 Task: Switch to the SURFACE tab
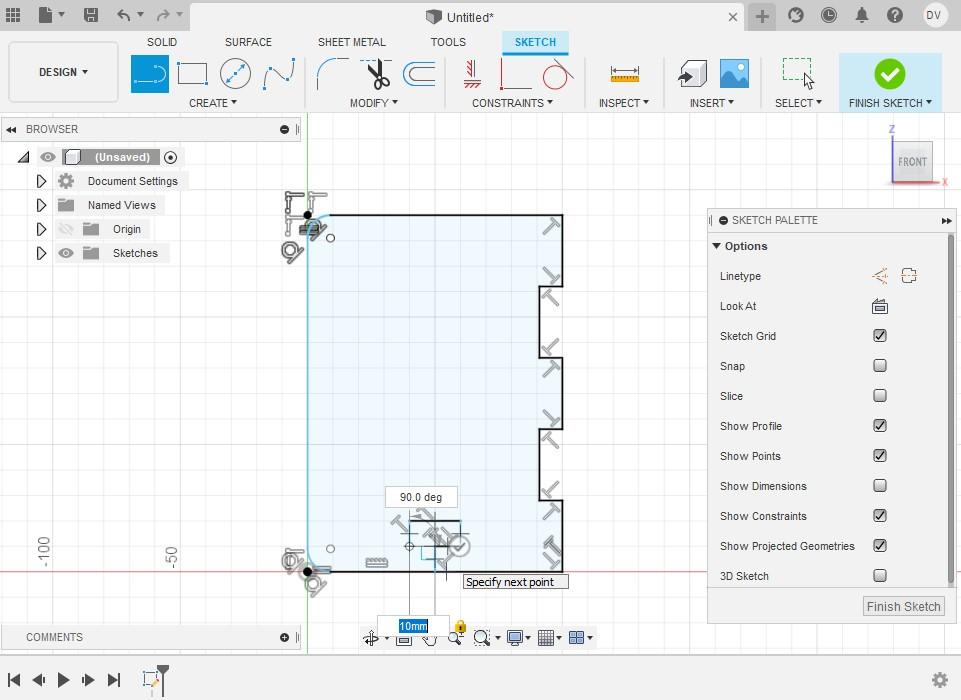tap(248, 42)
